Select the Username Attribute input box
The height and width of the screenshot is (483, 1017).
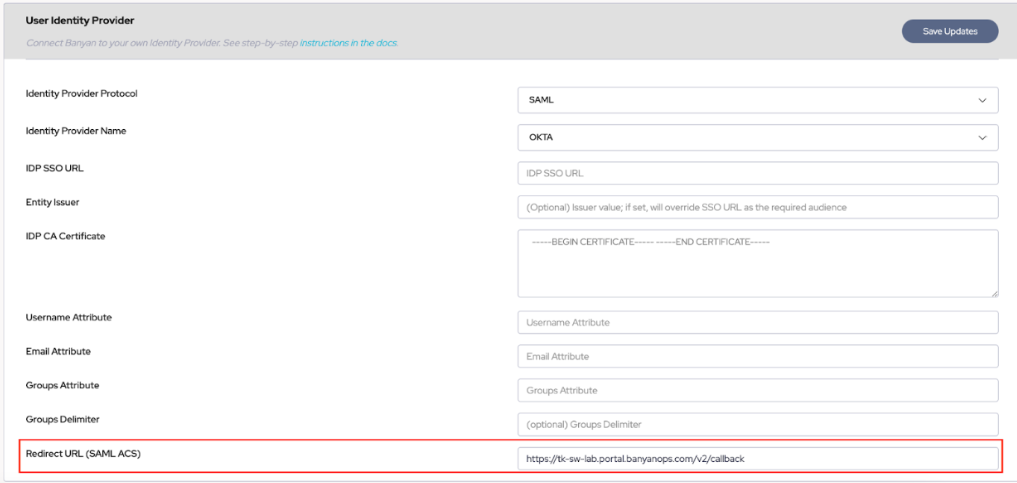point(757,322)
